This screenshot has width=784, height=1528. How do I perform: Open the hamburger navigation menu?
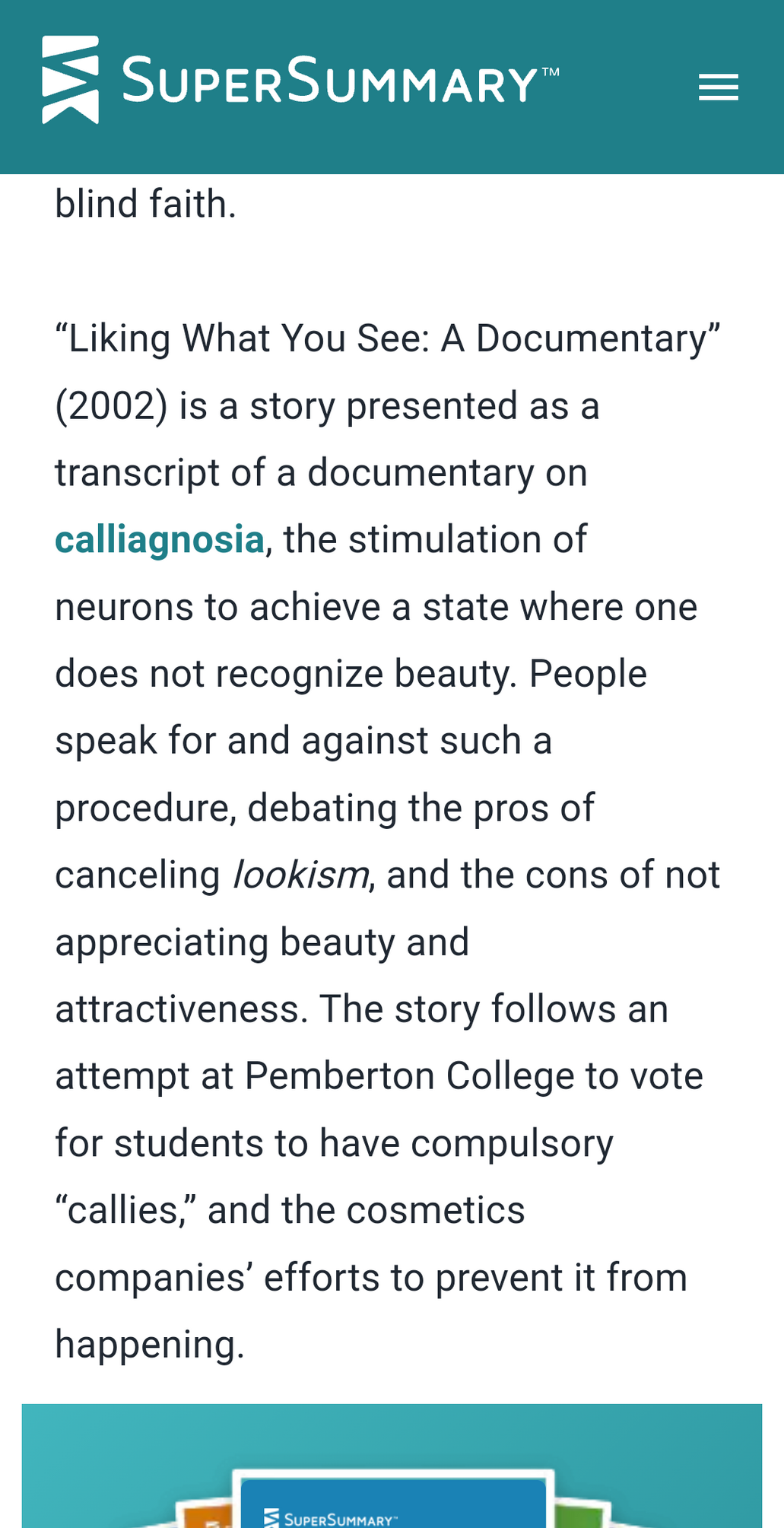[x=718, y=87]
